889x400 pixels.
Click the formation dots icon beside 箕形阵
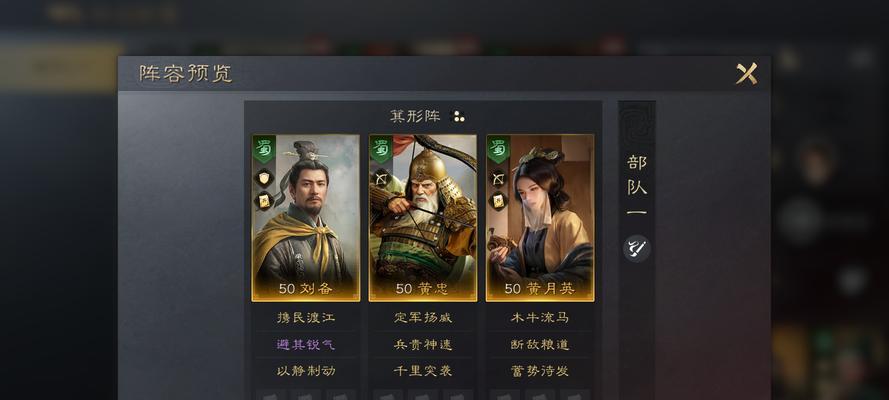coord(458,117)
